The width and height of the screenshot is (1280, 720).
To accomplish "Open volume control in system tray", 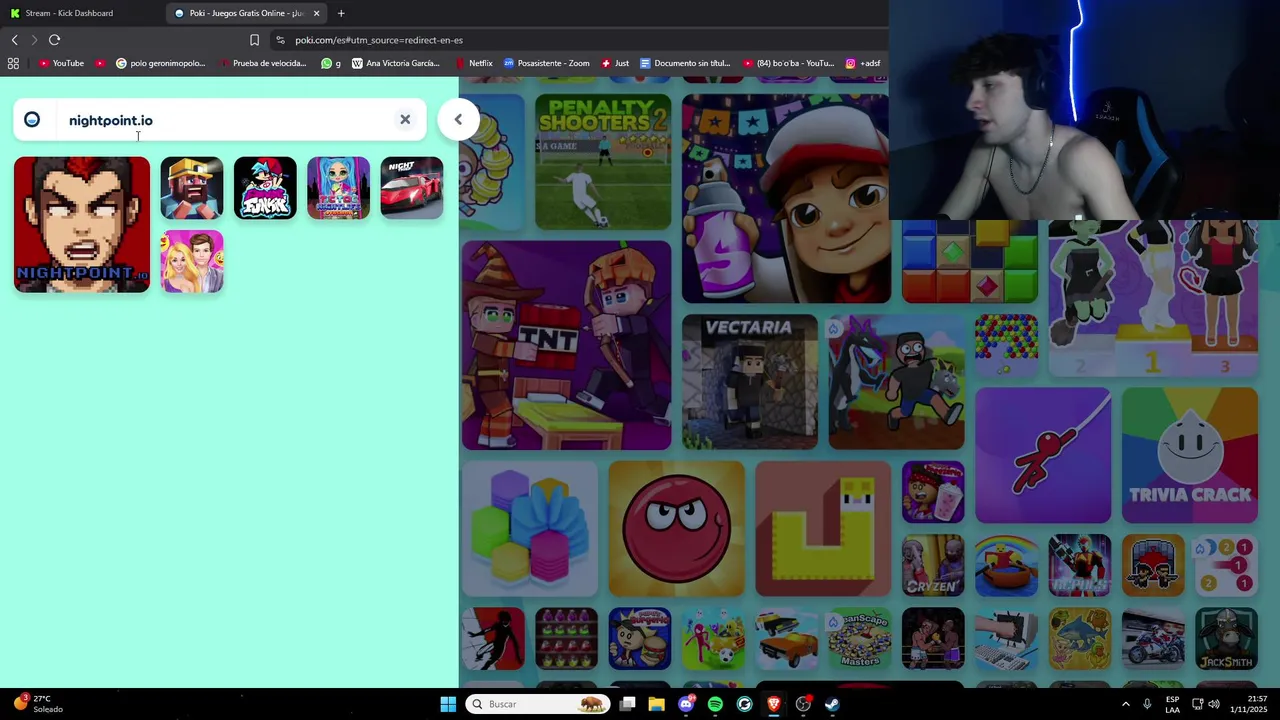I will tap(1214, 704).
